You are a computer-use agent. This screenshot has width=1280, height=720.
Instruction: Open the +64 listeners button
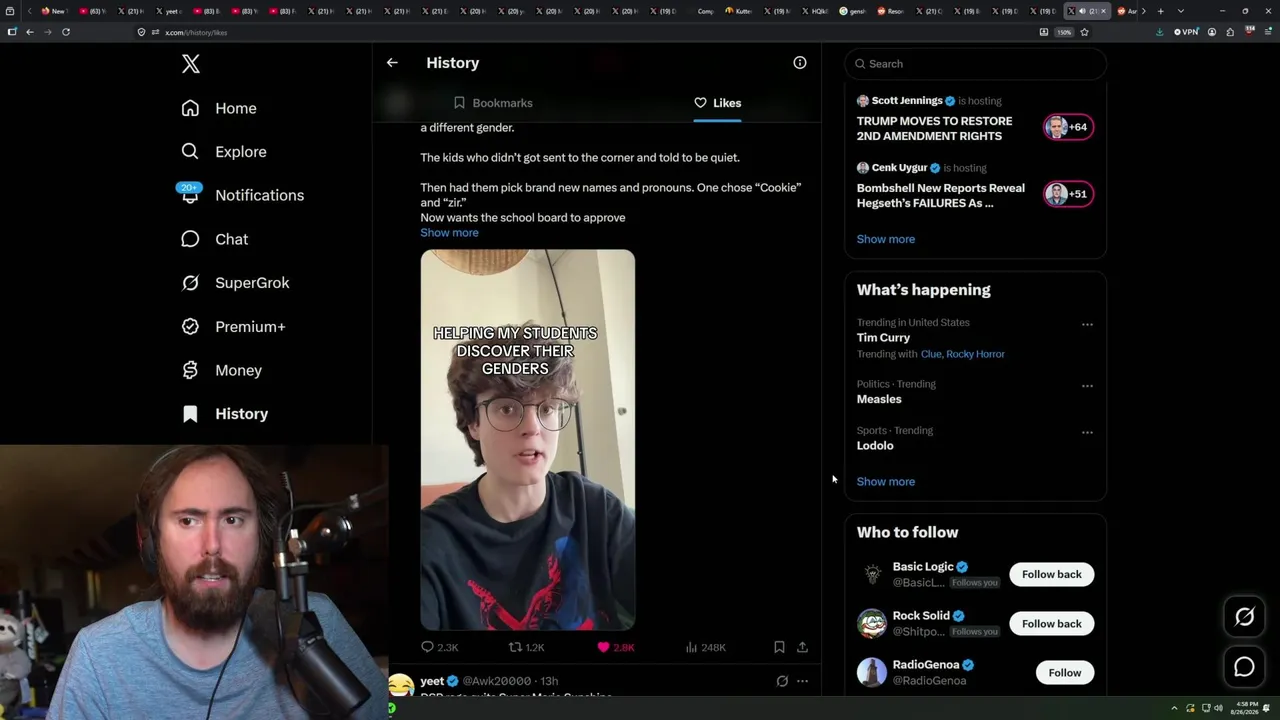coord(1068,127)
